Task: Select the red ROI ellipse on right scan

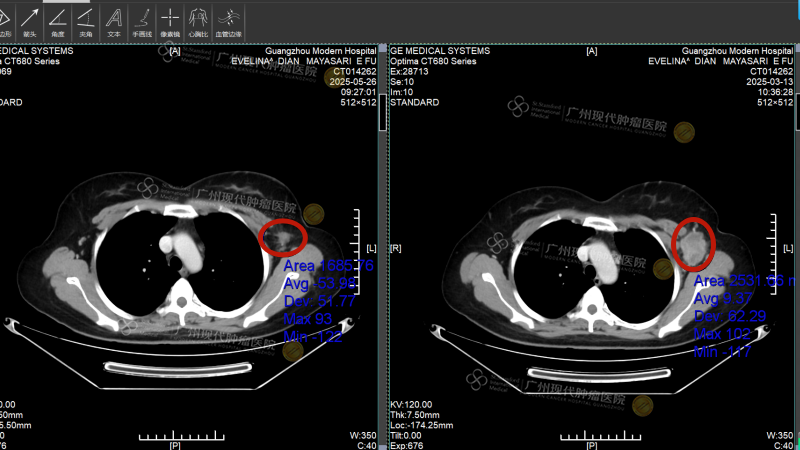Action: 692,243
